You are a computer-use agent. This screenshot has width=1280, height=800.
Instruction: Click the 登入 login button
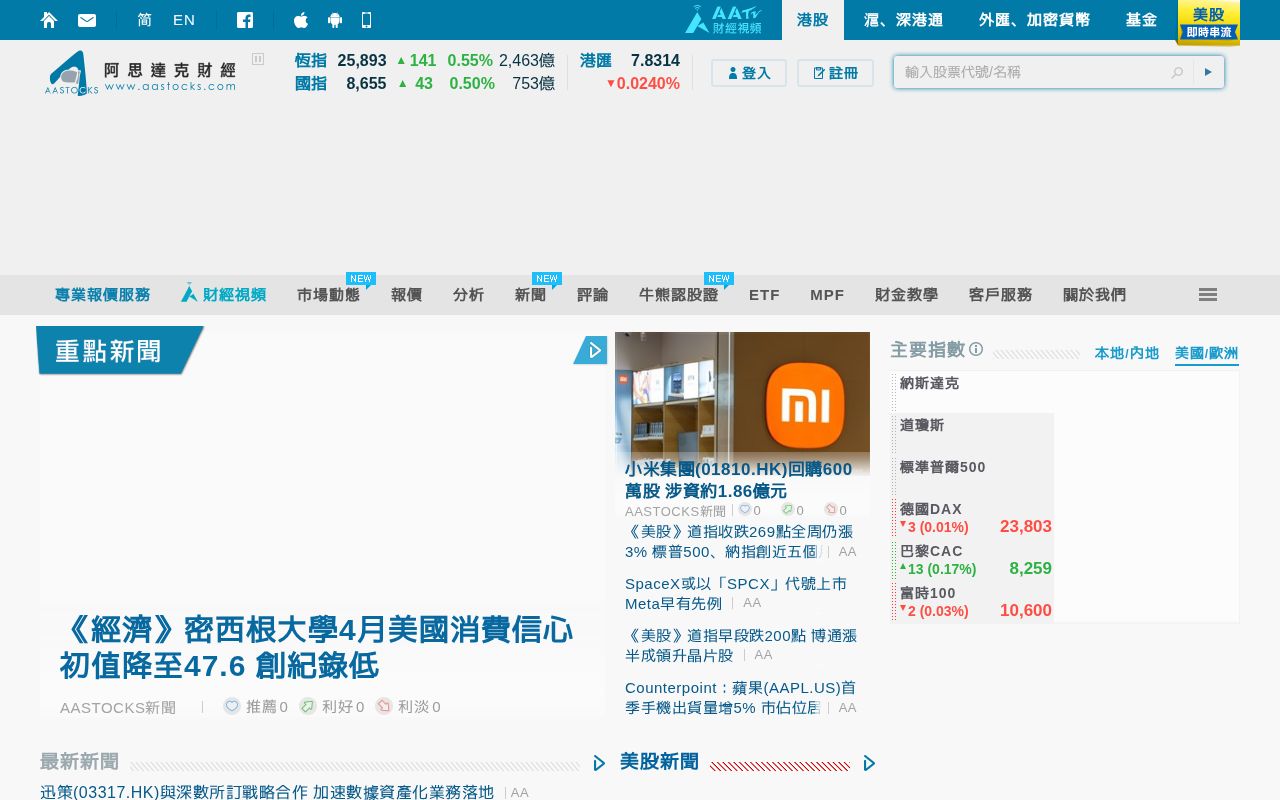click(x=749, y=72)
